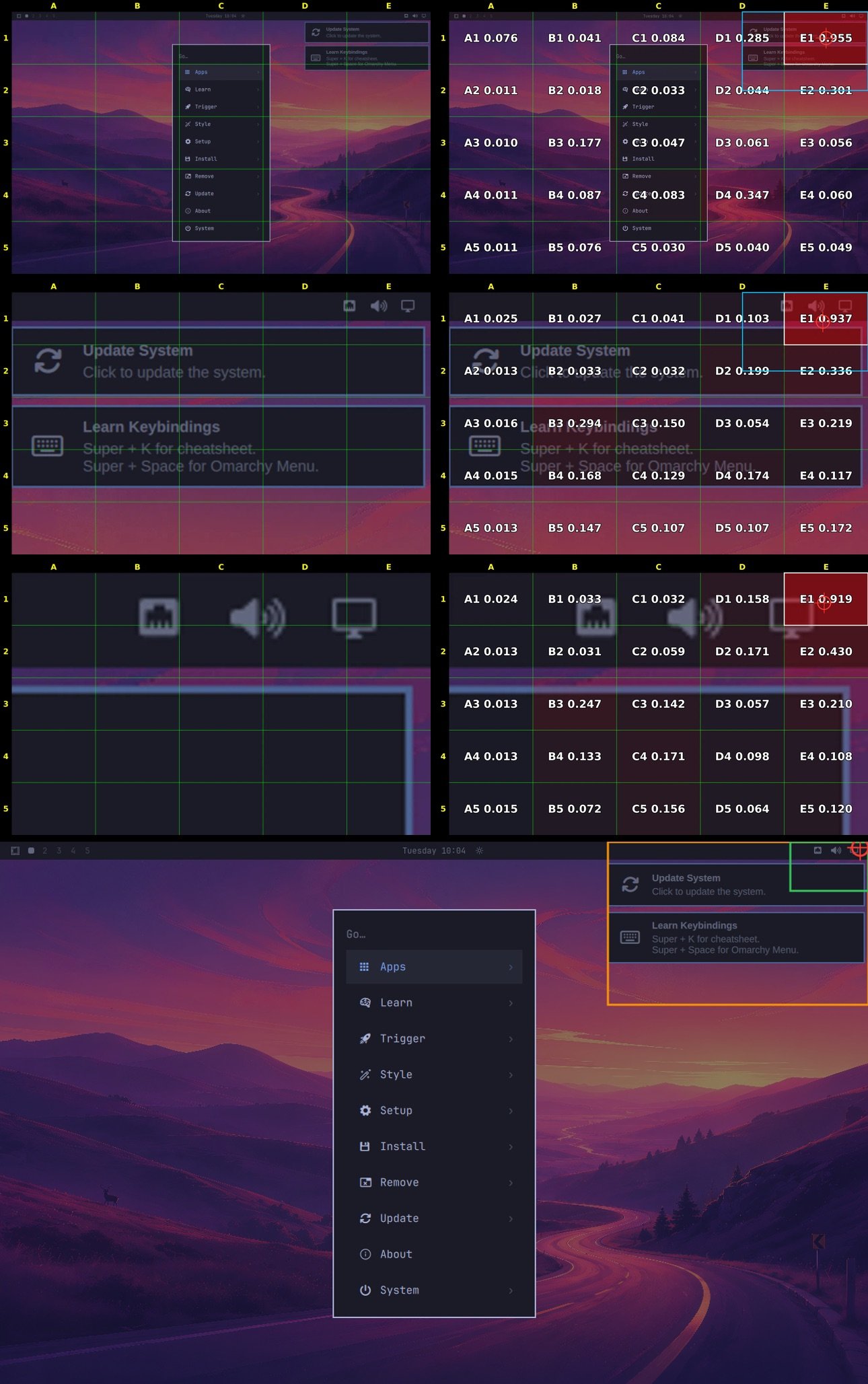
Task: Select the Update menu entry
Action: point(434,1218)
